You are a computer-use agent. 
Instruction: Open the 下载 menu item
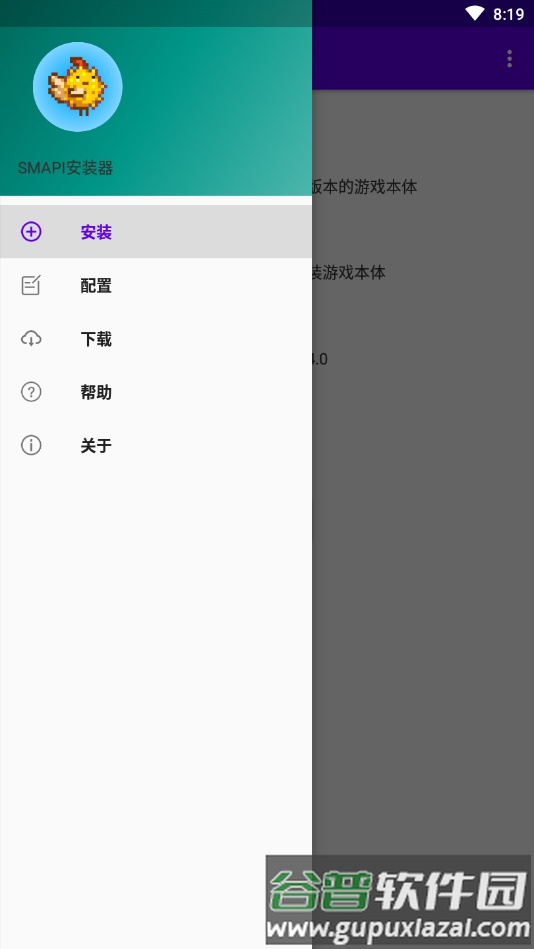click(x=156, y=338)
